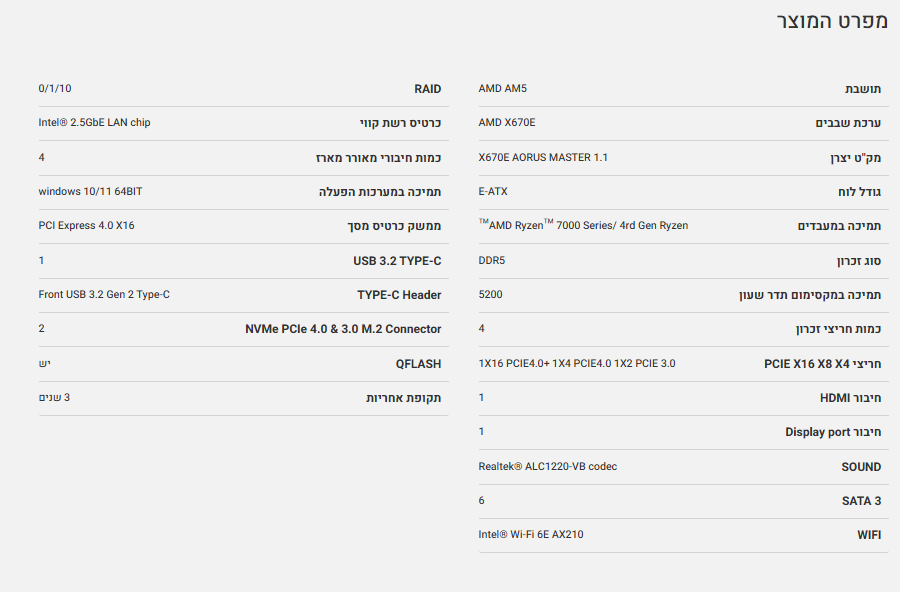Click the 'AMD AM5' socket value

pyautogui.click(x=502, y=89)
